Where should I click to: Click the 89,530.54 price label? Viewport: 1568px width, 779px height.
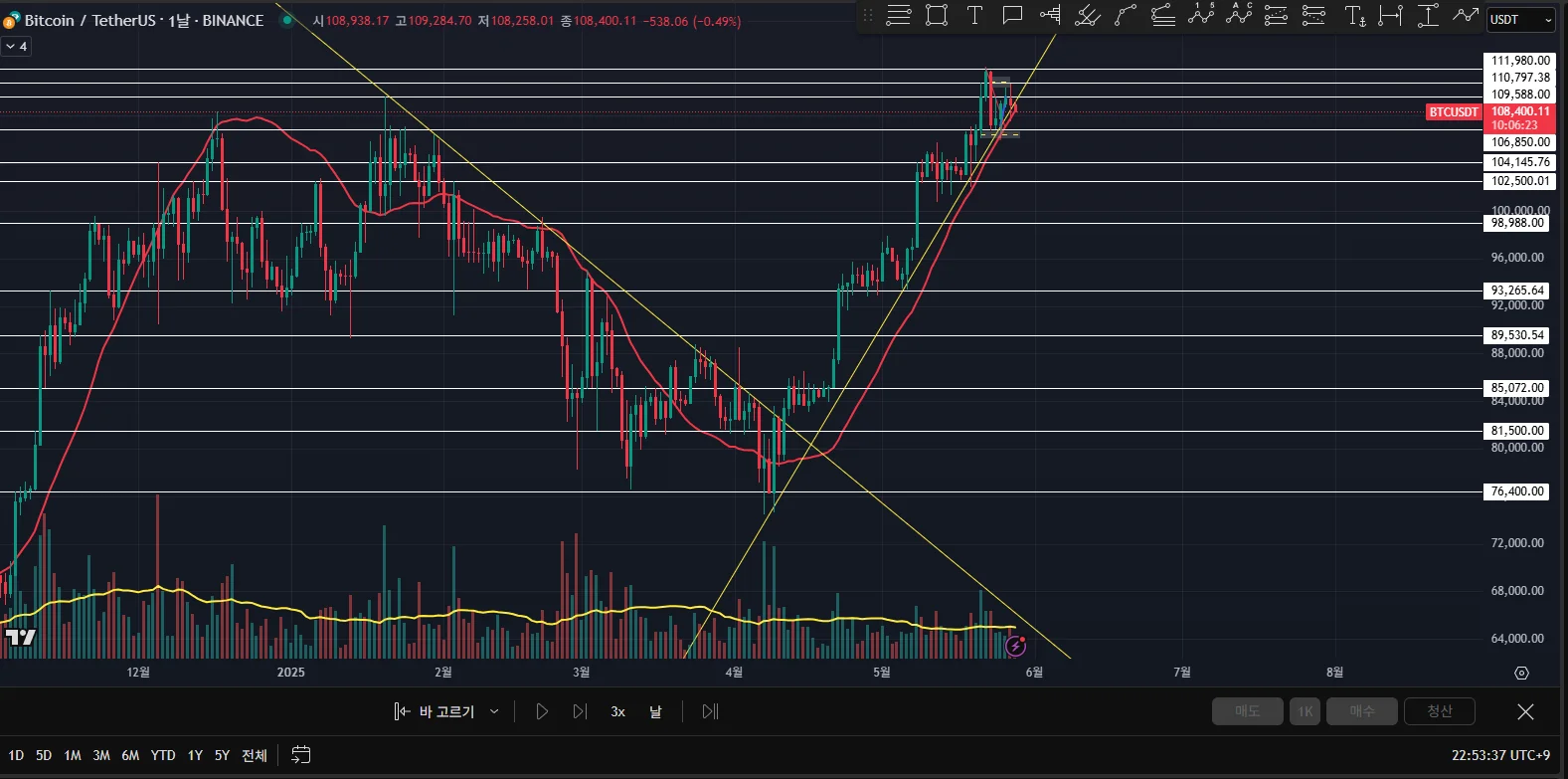(x=1517, y=335)
